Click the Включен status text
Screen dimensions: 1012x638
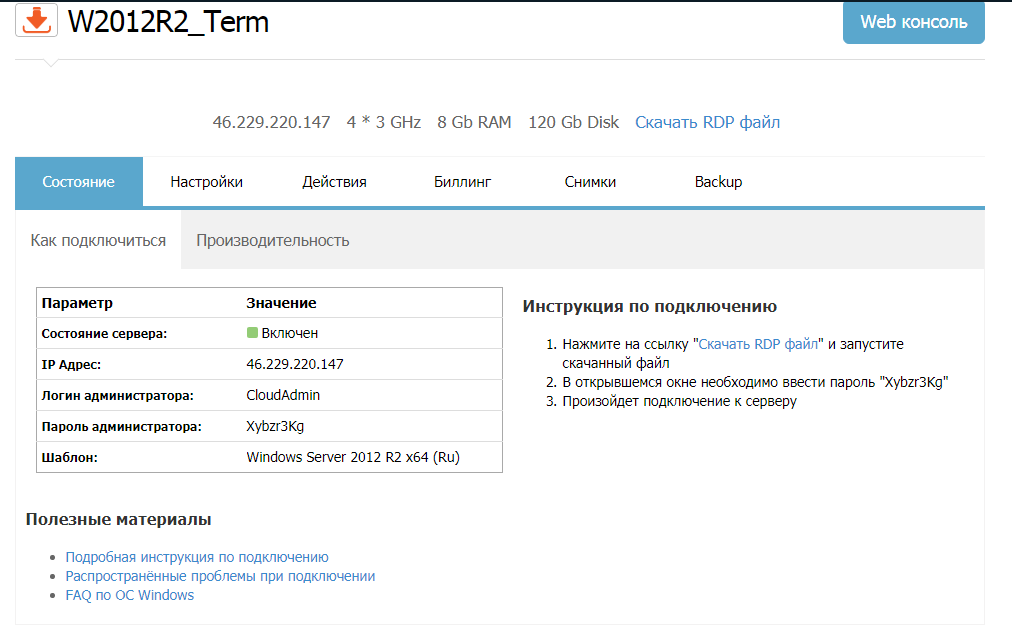point(290,333)
